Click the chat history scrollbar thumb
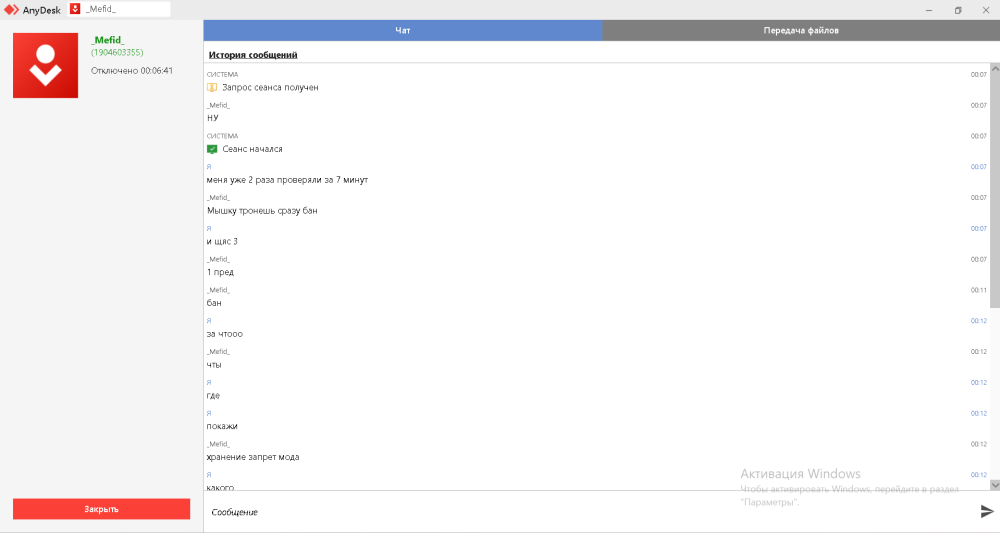Image resolution: width=1000 pixels, height=533 pixels. pyautogui.click(x=994, y=191)
